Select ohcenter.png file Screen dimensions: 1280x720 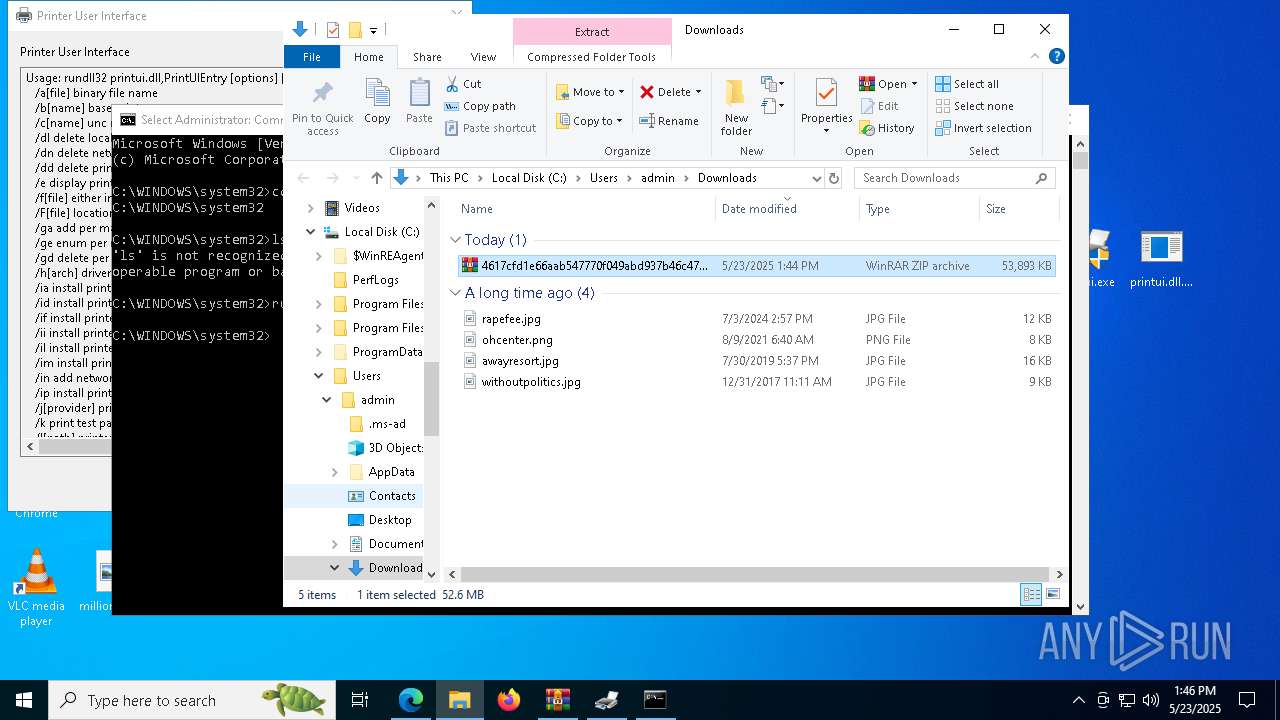(x=516, y=340)
